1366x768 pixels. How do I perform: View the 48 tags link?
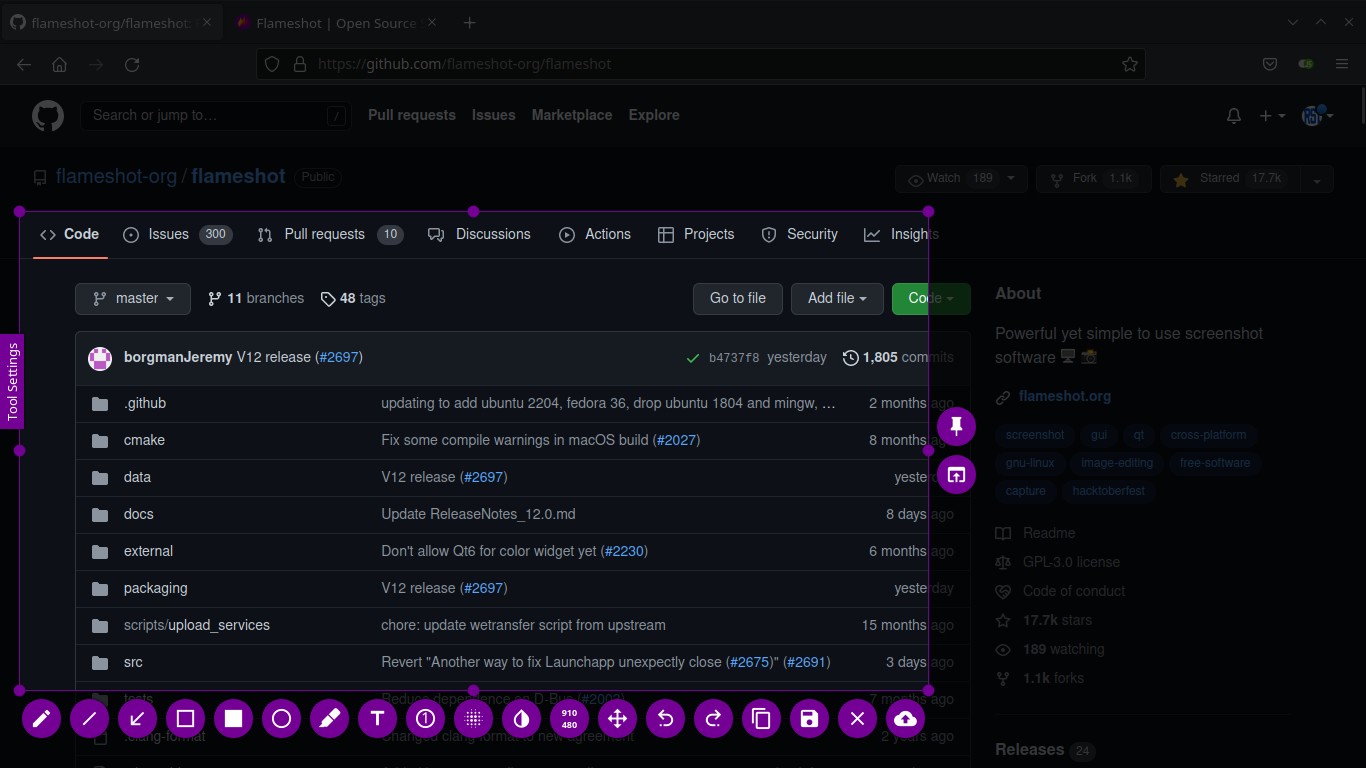353,298
